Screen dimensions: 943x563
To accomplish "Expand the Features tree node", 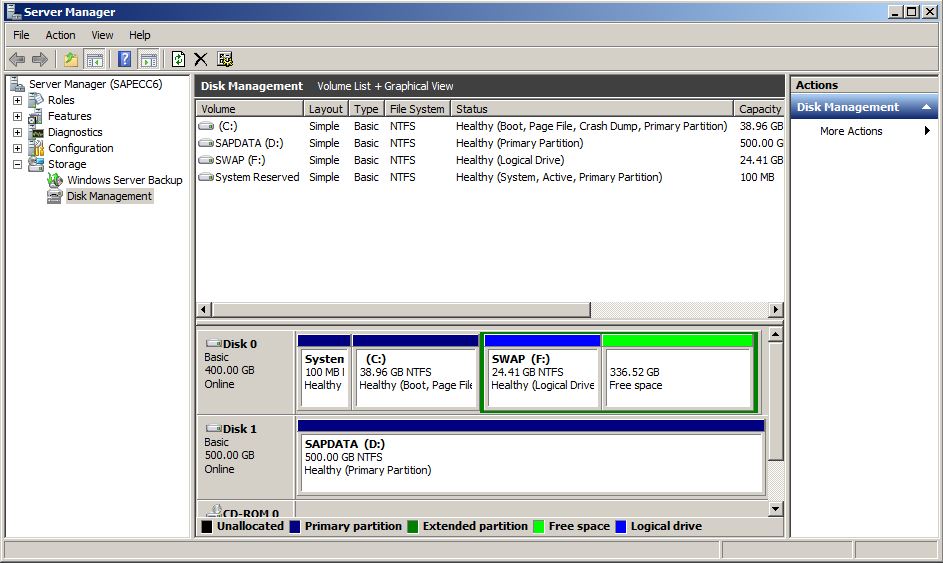I will click(x=17, y=117).
